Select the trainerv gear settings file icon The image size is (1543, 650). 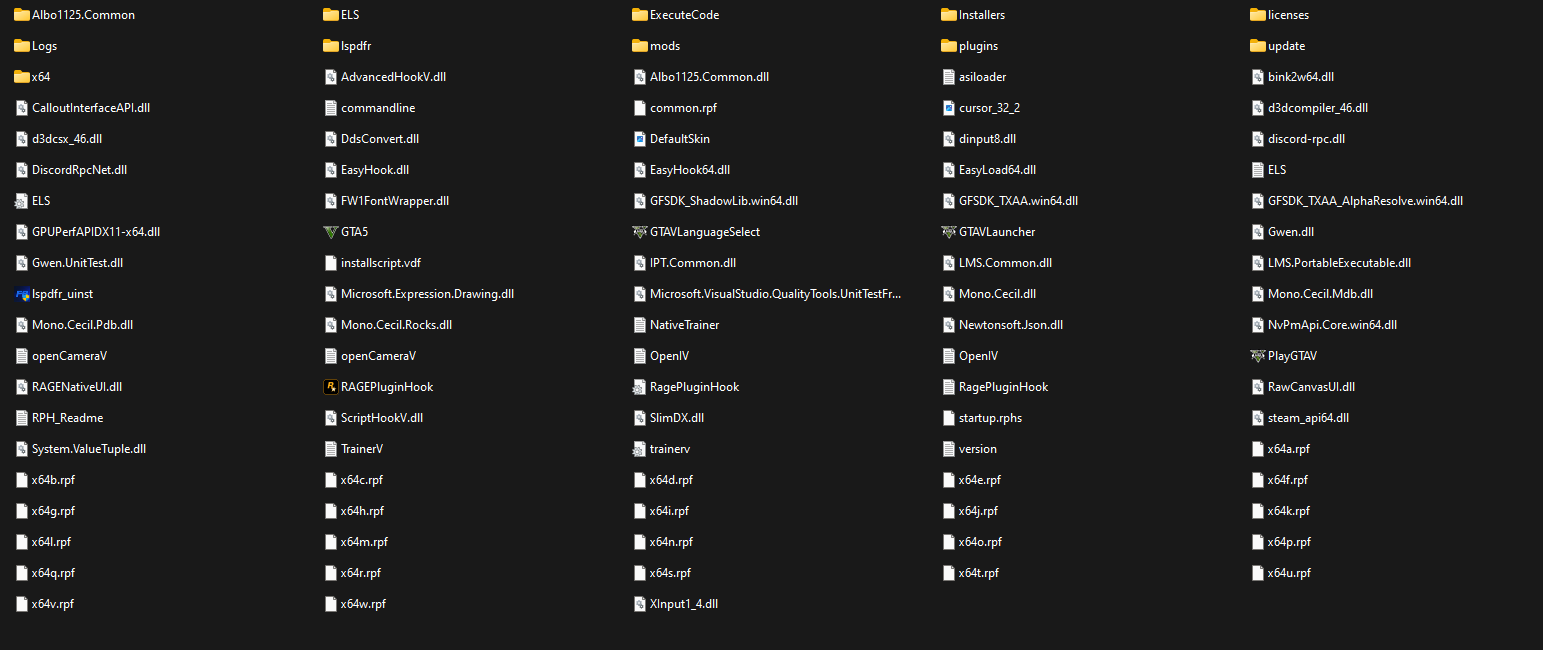(640, 449)
